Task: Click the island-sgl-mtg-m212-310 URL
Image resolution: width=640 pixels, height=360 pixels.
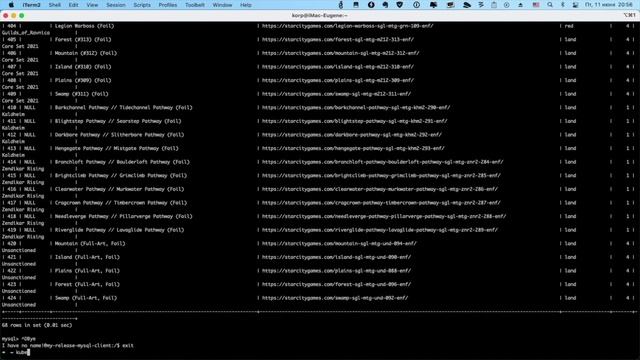Action: [x=338, y=67]
